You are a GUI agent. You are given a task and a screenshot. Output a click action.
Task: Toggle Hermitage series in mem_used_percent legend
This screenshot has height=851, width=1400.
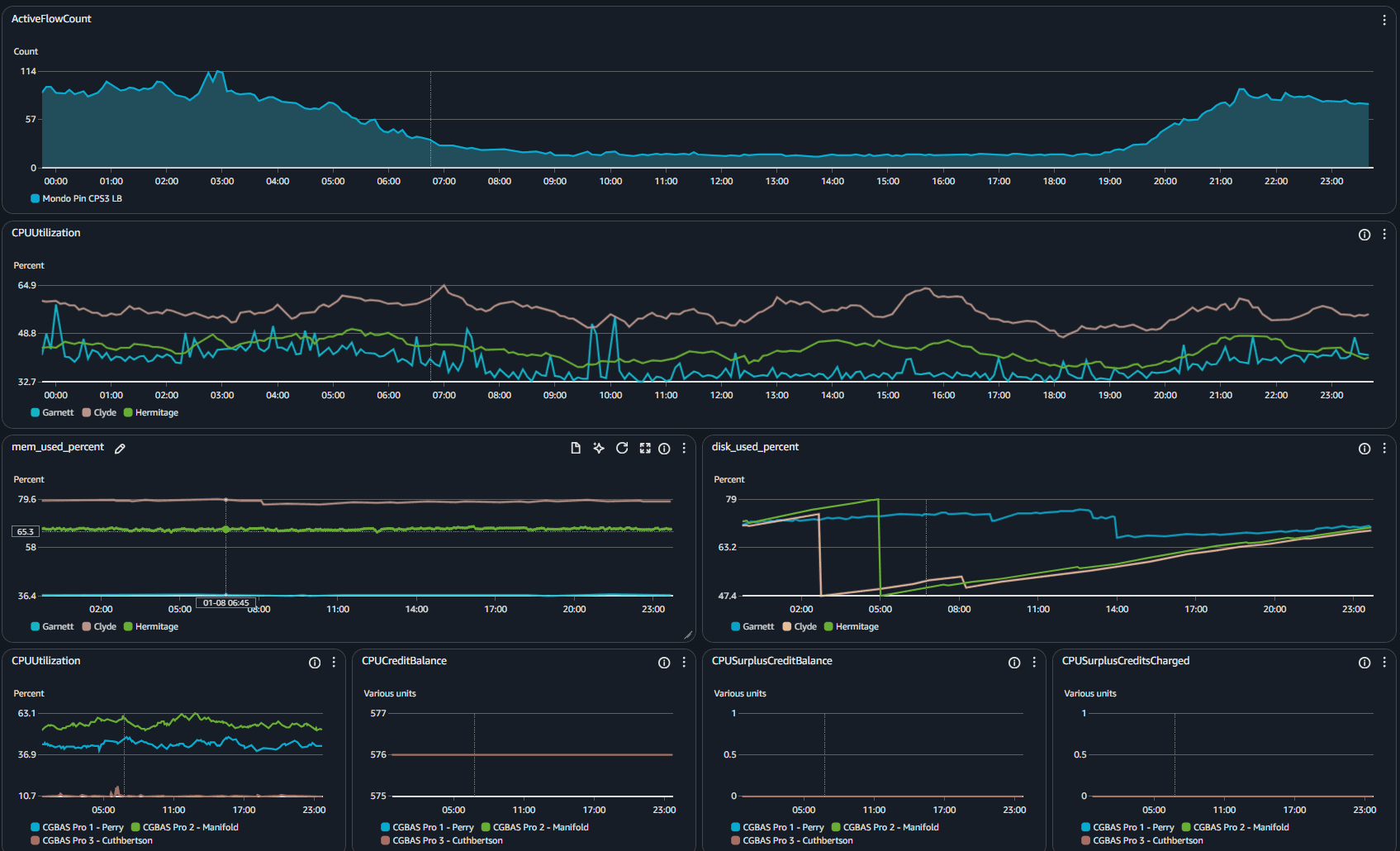pos(151,626)
